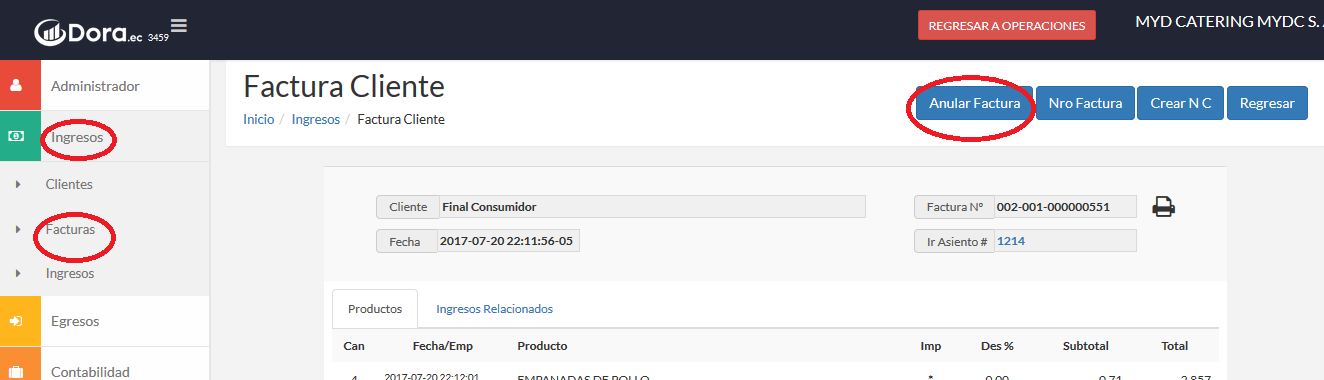Go to Ingresos breadcrumb link
The width and height of the screenshot is (1324, 380).
(x=316, y=119)
